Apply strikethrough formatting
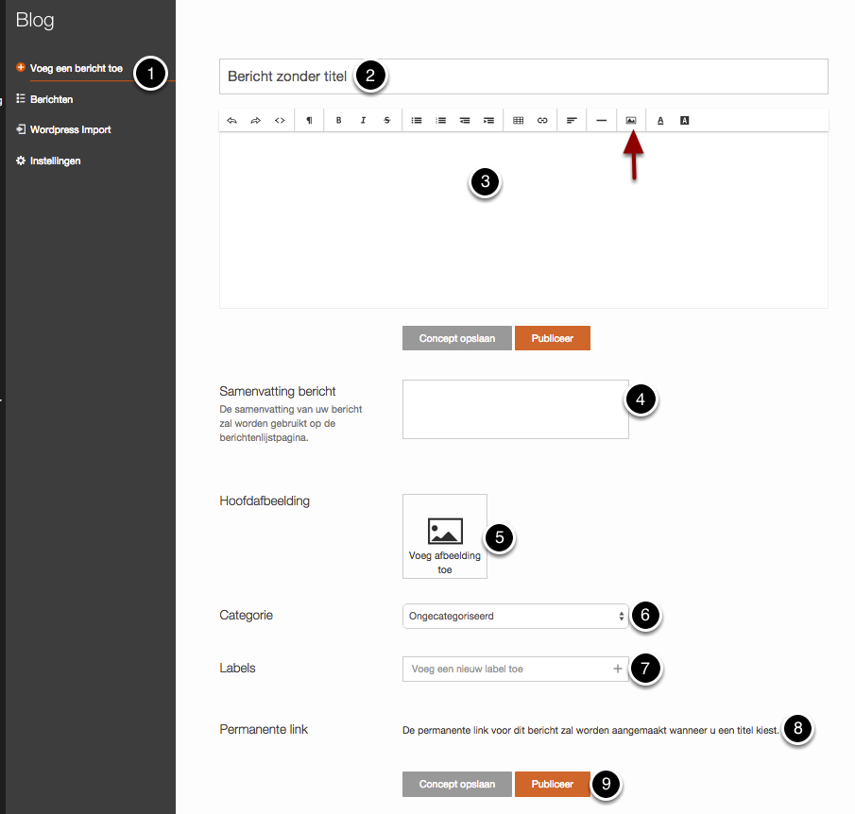This screenshot has height=814, width=855. click(x=387, y=120)
